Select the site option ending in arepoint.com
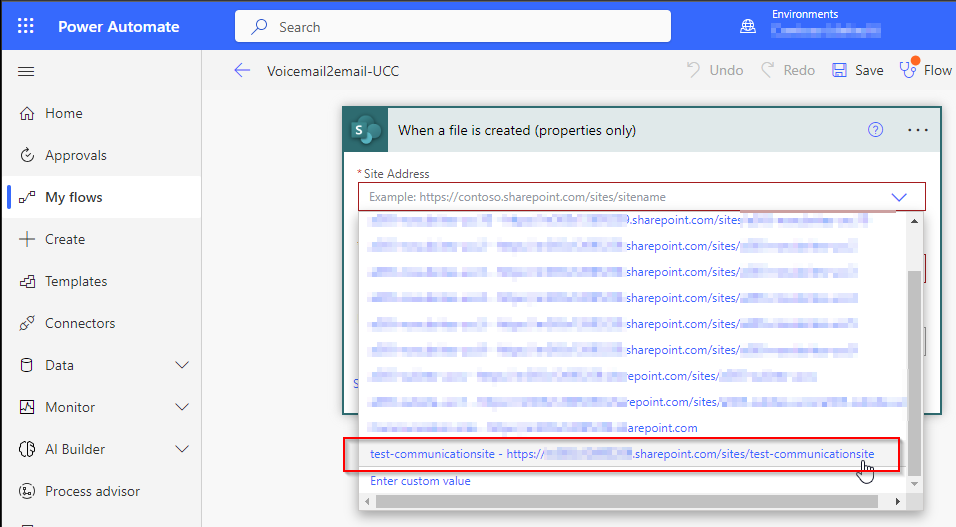 [x=632, y=428]
